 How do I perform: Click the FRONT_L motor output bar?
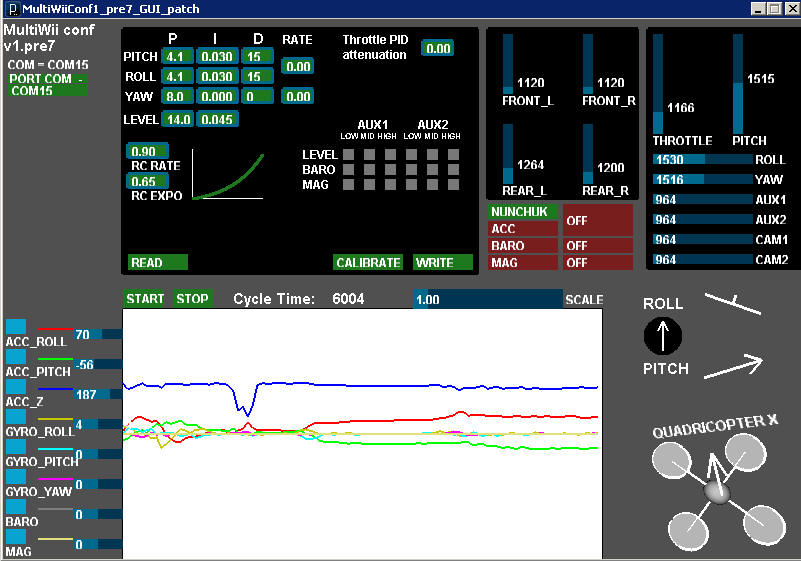coord(508,64)
